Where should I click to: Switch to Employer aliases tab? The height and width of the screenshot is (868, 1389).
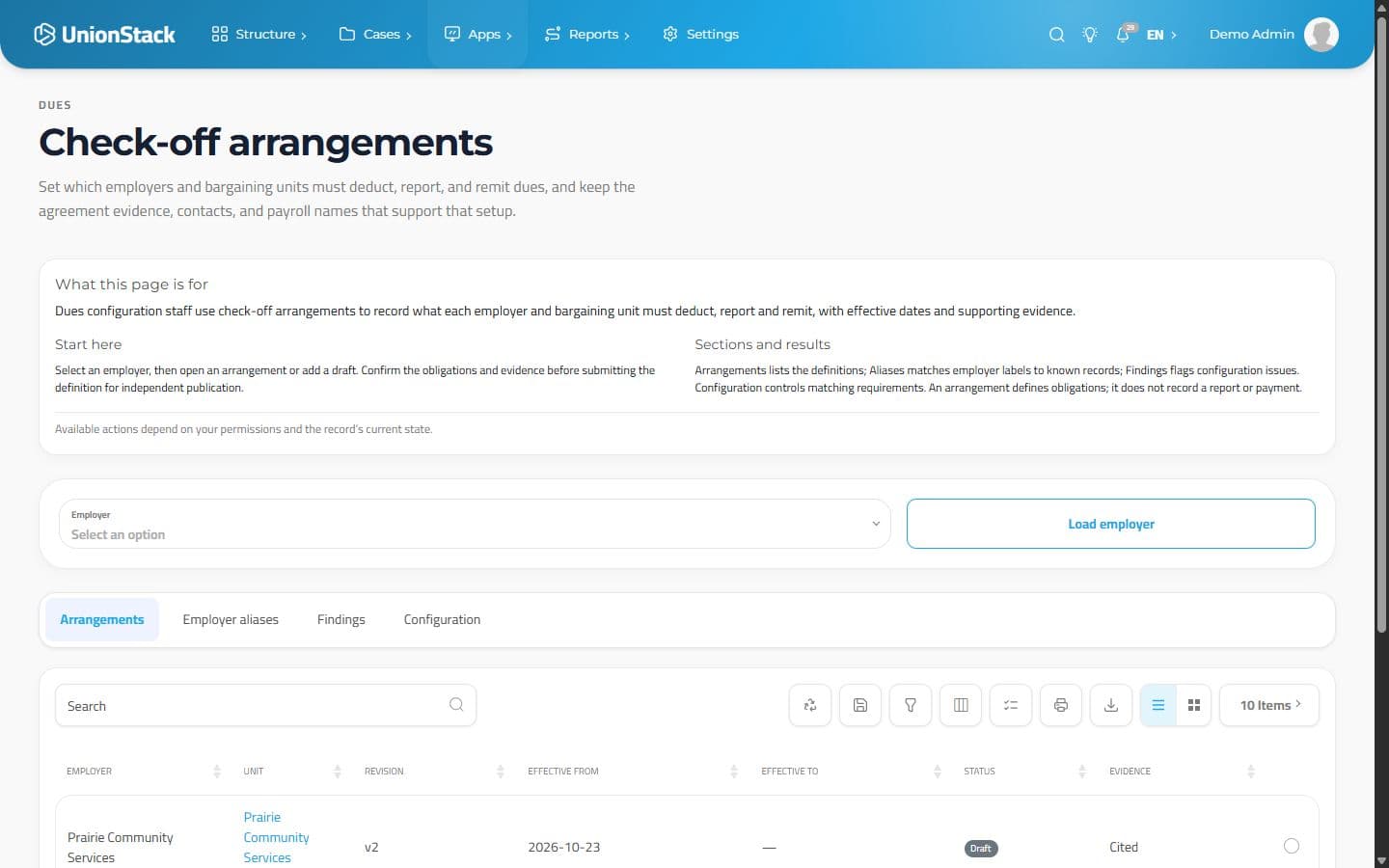[x=231, y=619]
